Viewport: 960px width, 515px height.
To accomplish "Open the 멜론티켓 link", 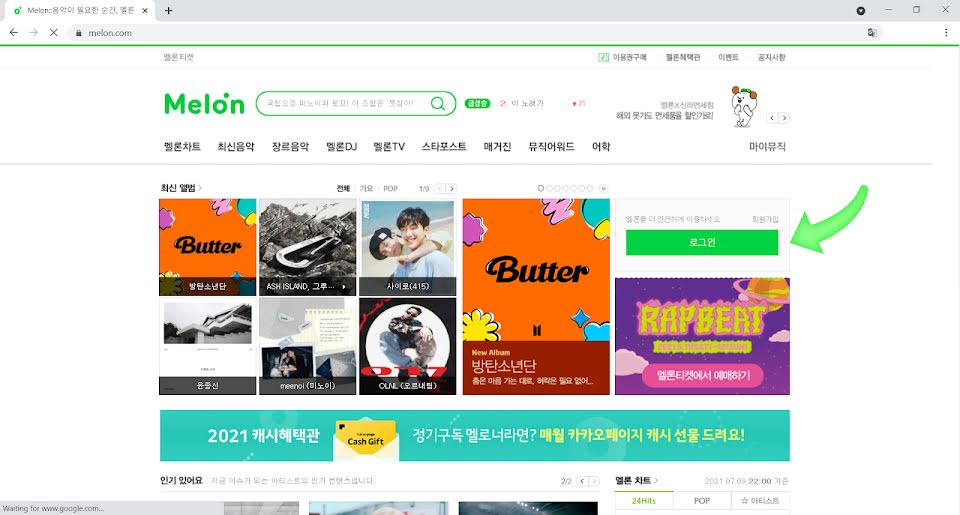I will coord(178,57).
